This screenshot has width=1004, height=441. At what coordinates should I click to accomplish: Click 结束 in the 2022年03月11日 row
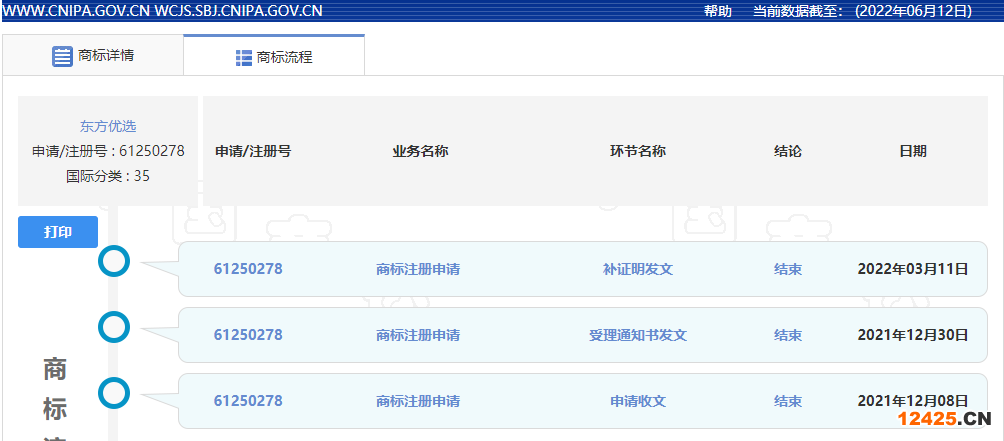(788, 269)
